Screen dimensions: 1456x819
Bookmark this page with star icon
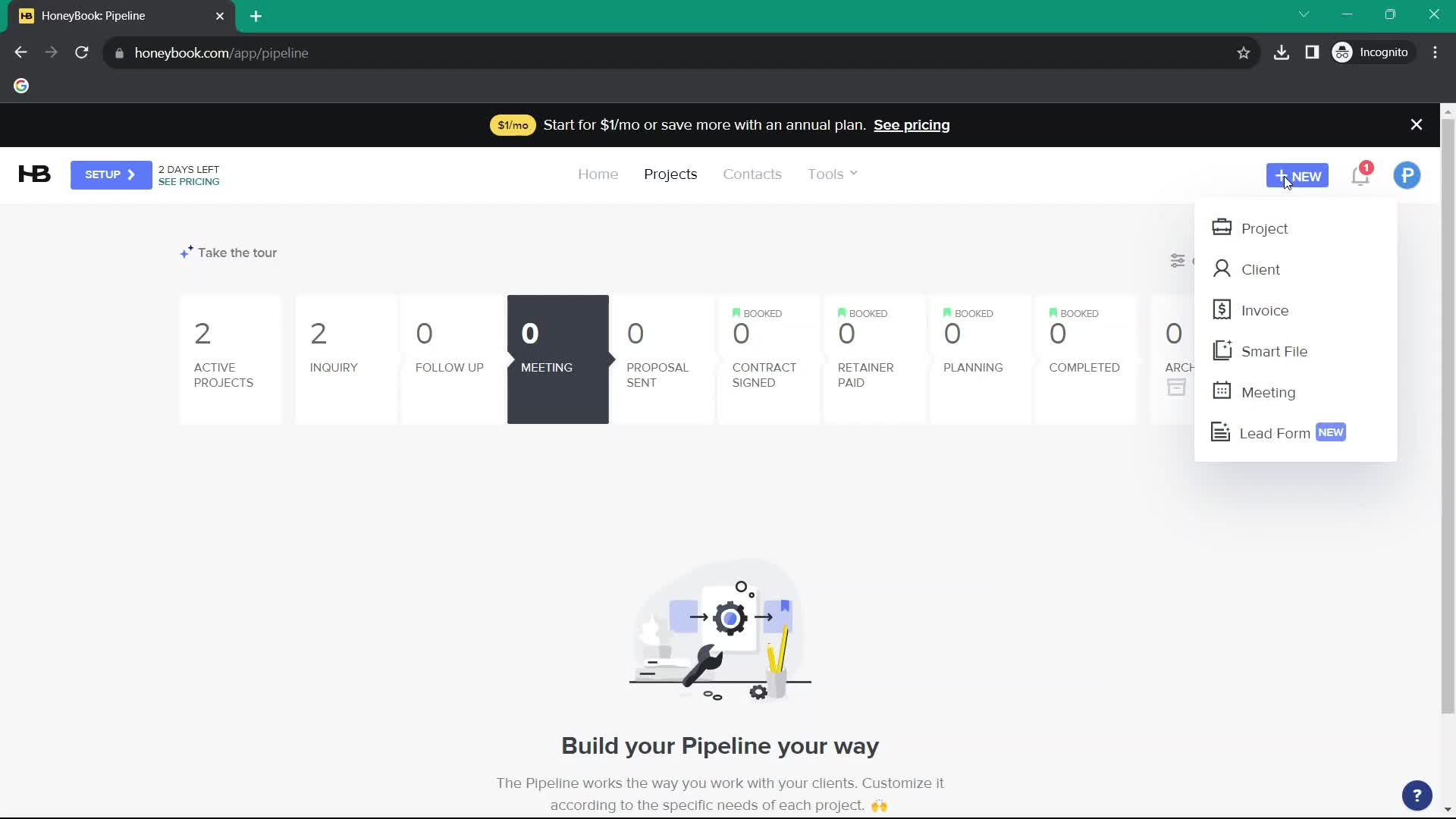click(1244, 52)
